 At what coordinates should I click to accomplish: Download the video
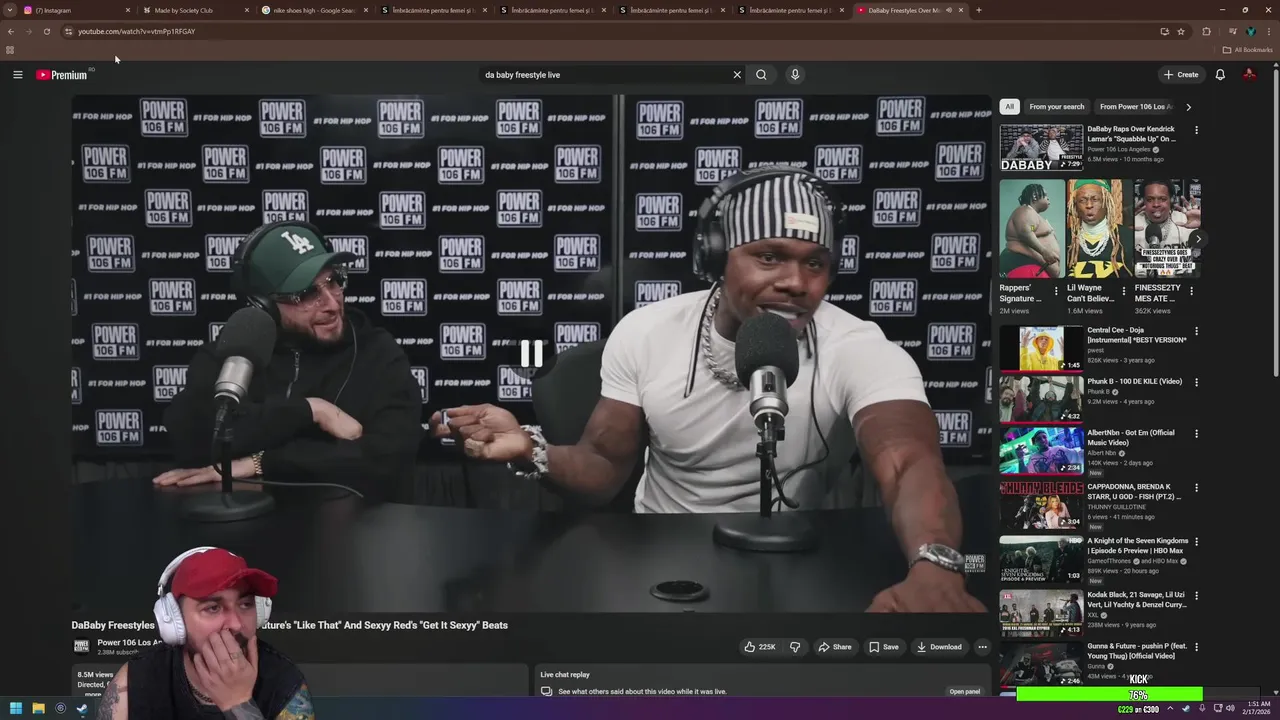(939, 647)
